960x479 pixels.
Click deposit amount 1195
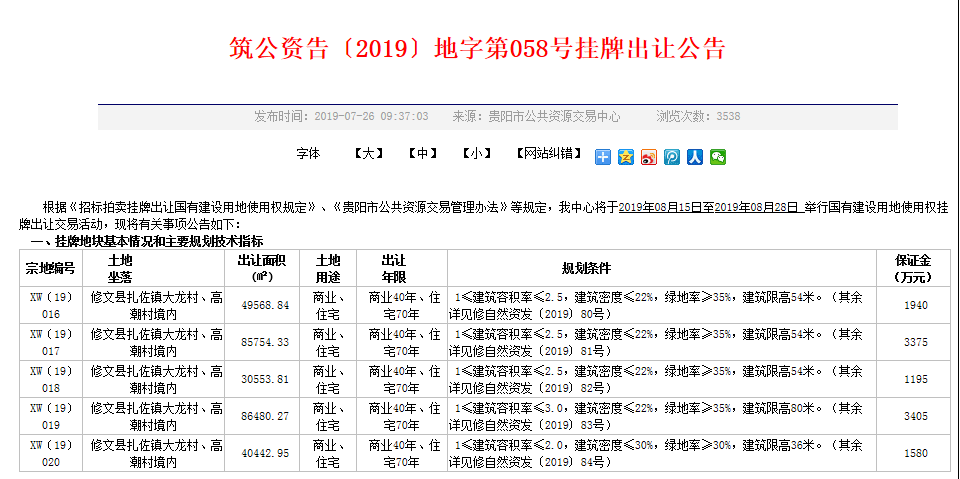(x=916, y=379)
